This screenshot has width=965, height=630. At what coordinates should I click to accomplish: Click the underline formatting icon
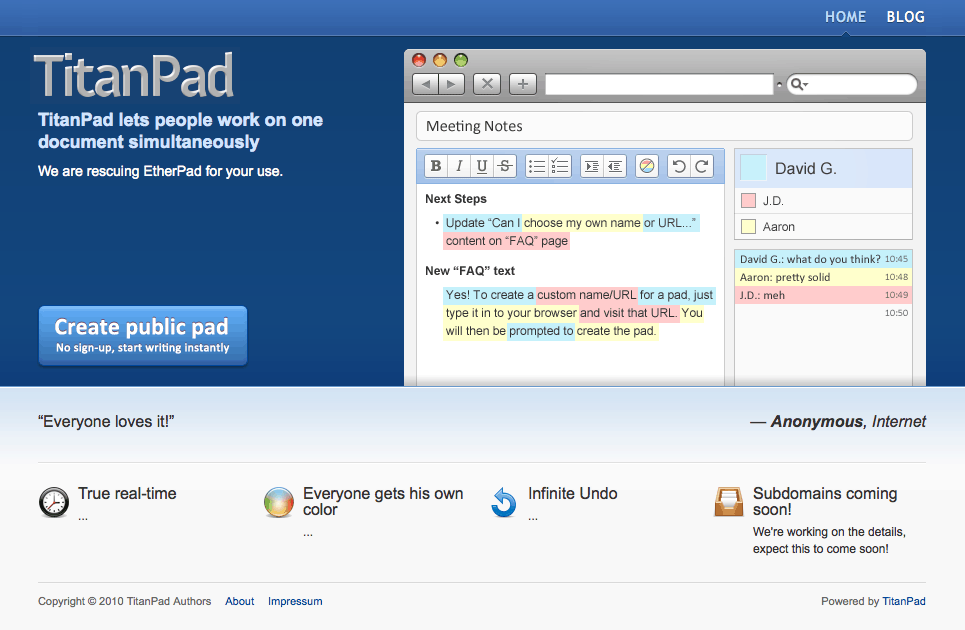click(482, 167)
